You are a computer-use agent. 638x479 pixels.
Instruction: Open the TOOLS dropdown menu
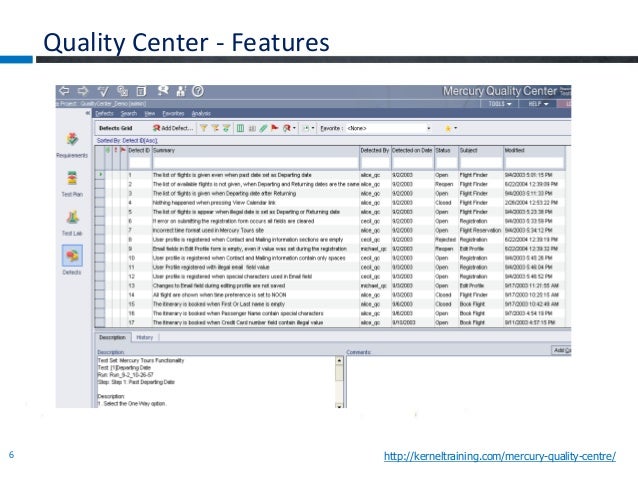point(500,104)
